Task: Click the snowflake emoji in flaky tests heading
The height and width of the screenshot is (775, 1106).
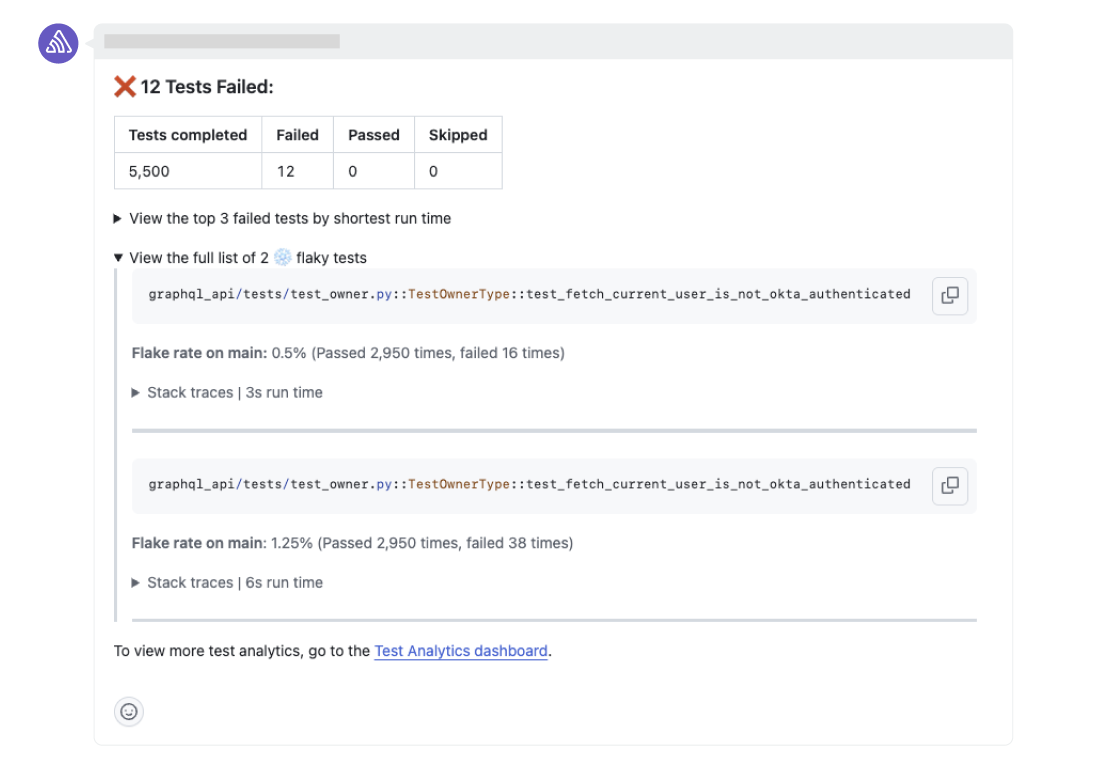Action: click(x=282, y=257)
